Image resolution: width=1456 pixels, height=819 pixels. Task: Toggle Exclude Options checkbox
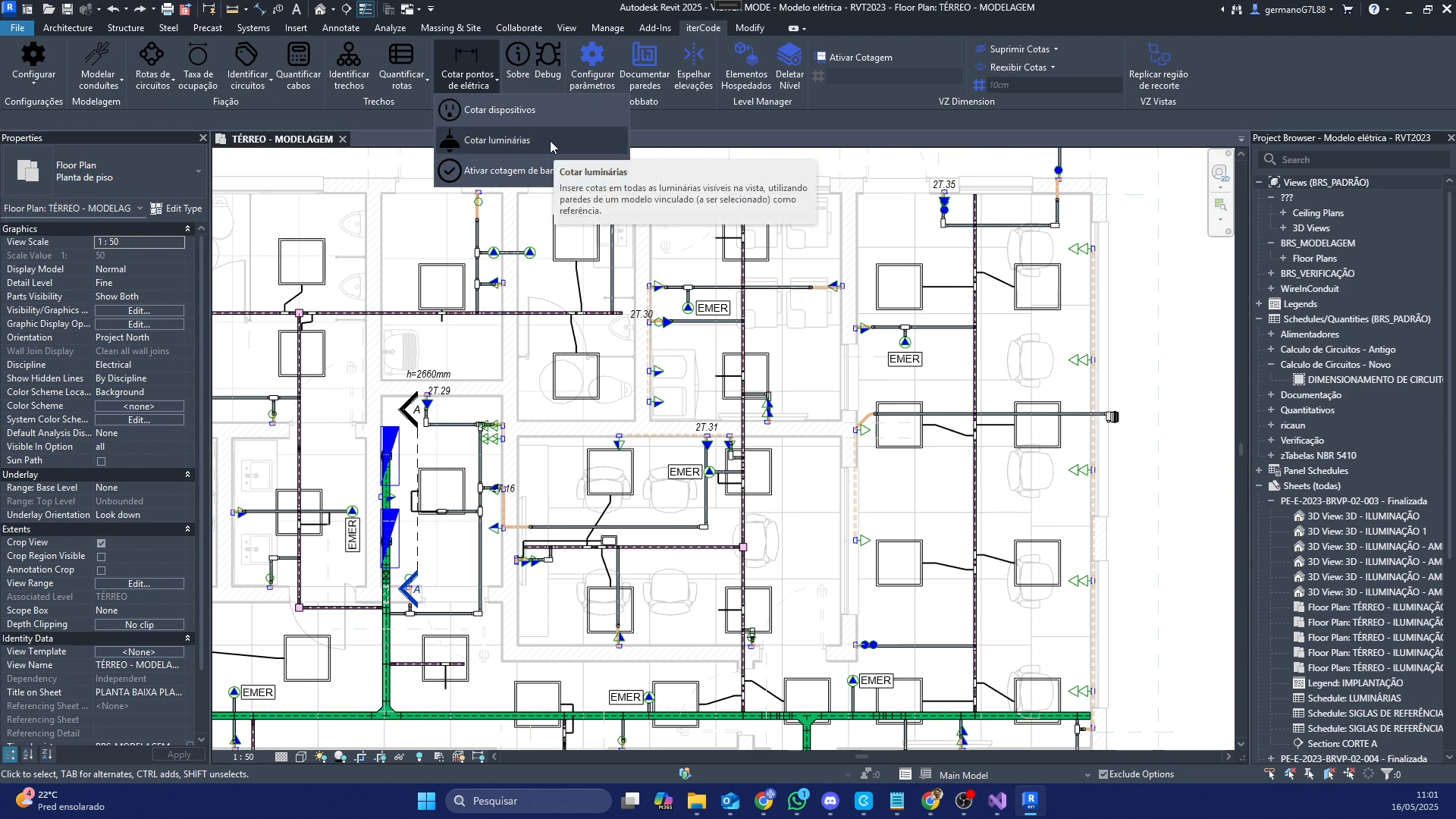point(1103,774)
